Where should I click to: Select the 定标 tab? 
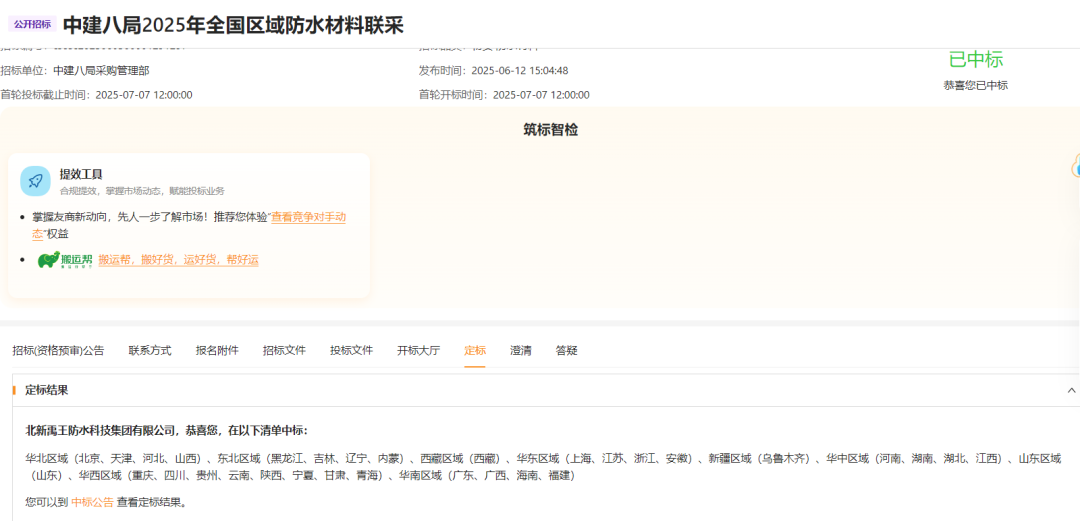[x=475, y=350]
